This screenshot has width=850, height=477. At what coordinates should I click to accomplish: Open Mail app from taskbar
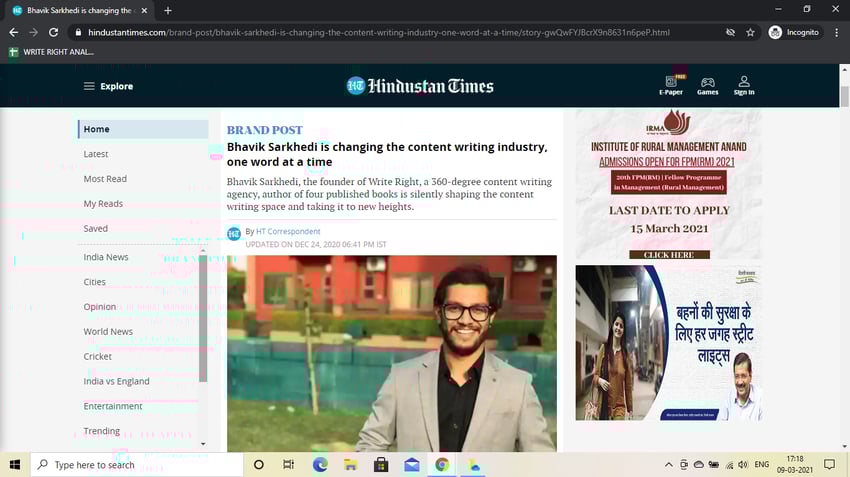(x=411, y=465)
